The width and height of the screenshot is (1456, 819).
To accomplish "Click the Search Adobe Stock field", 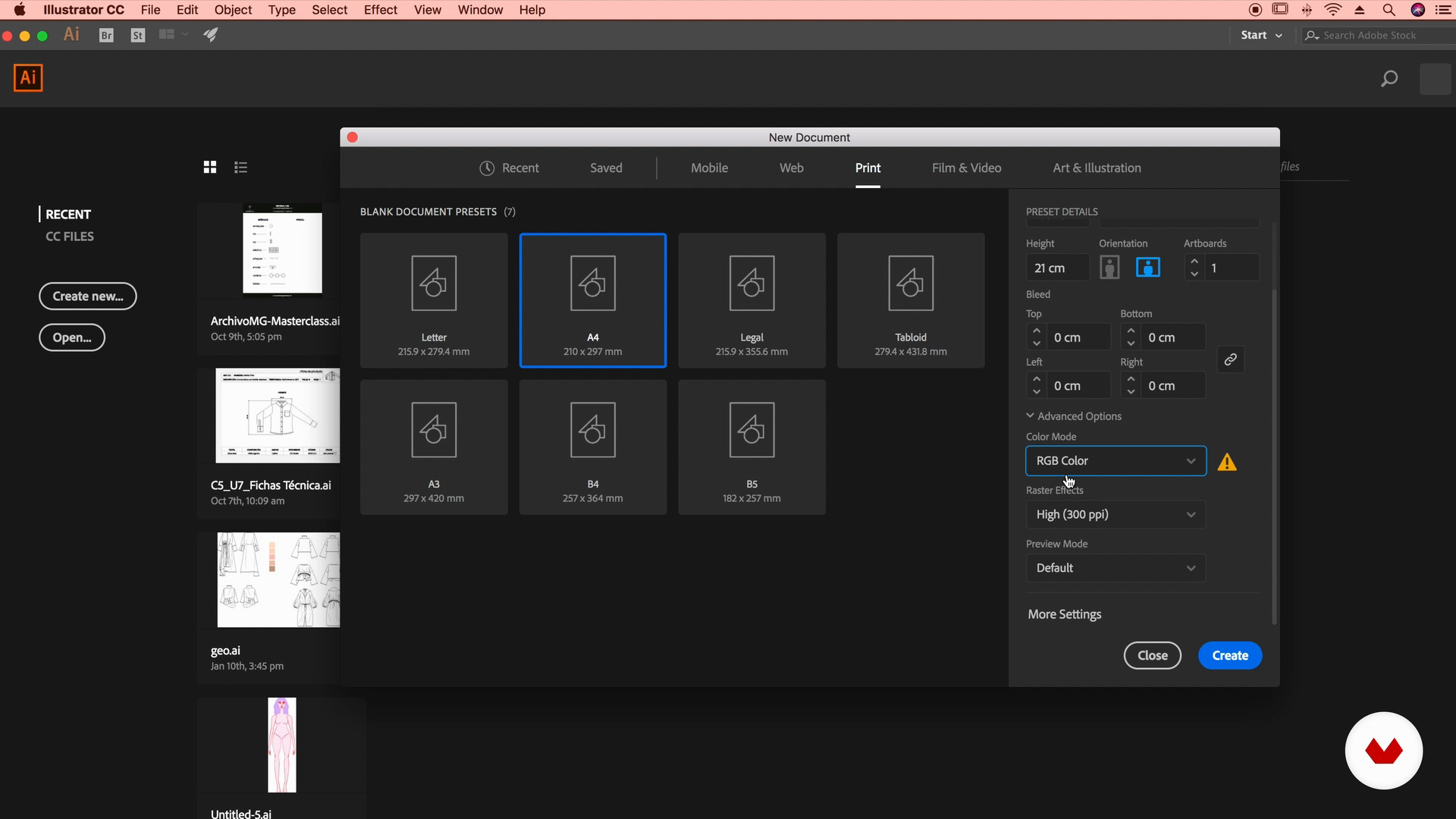I will (x=1380, y=36).
